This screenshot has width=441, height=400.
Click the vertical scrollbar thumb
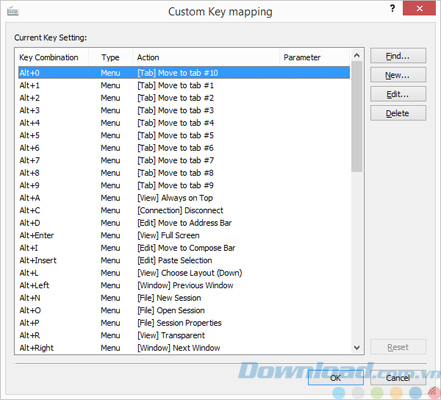point(357,117)
